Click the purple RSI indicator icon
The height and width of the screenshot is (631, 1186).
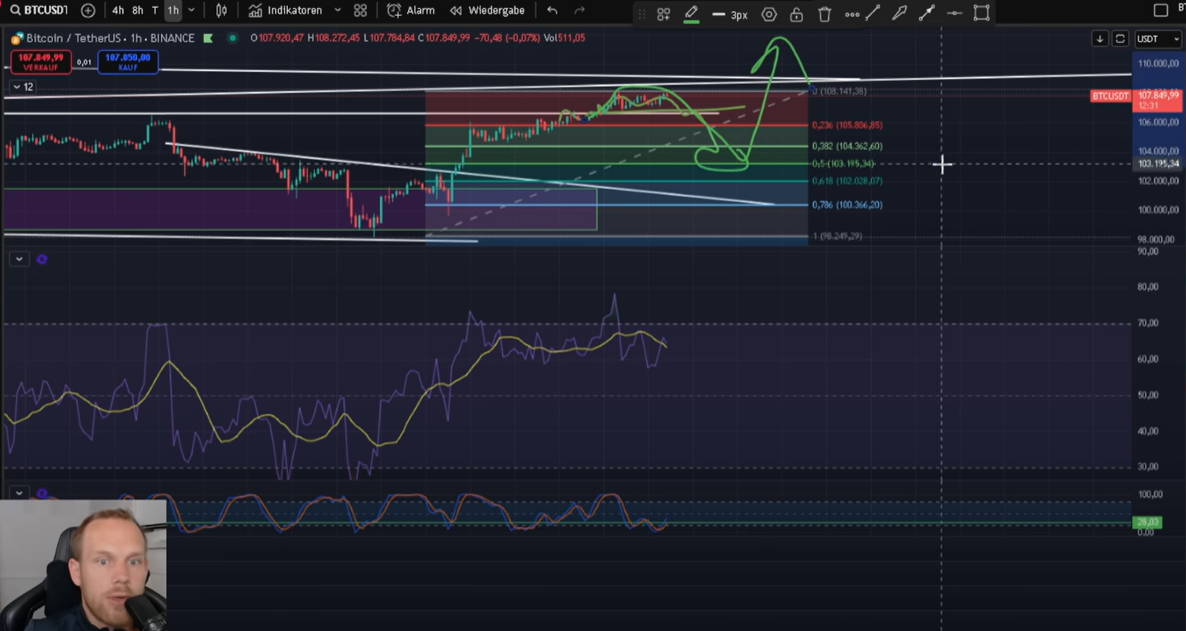(x=42, y=259)
